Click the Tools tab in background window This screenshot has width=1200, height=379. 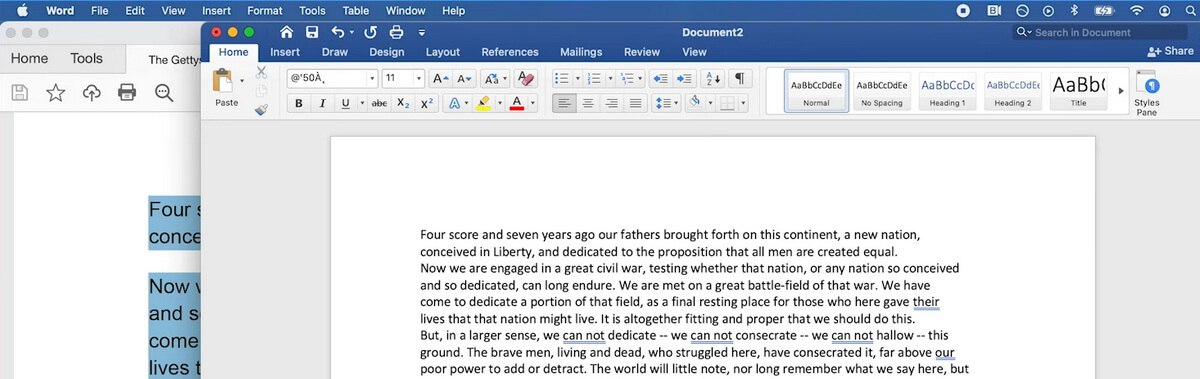coord(87,59)
